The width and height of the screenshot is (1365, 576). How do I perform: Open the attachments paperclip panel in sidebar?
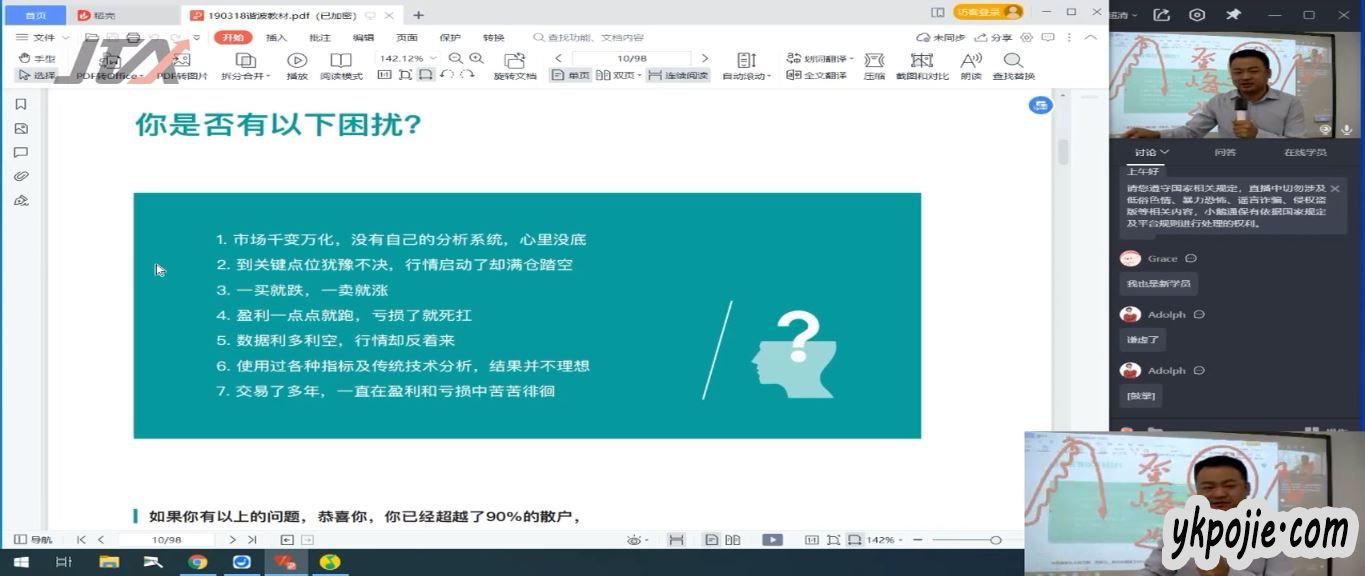21,176
